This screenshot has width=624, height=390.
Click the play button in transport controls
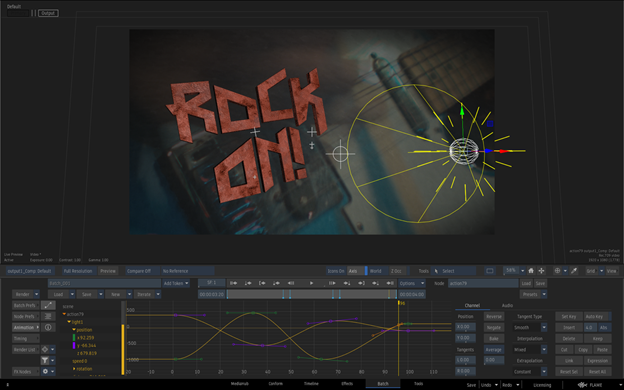[312, 283]
